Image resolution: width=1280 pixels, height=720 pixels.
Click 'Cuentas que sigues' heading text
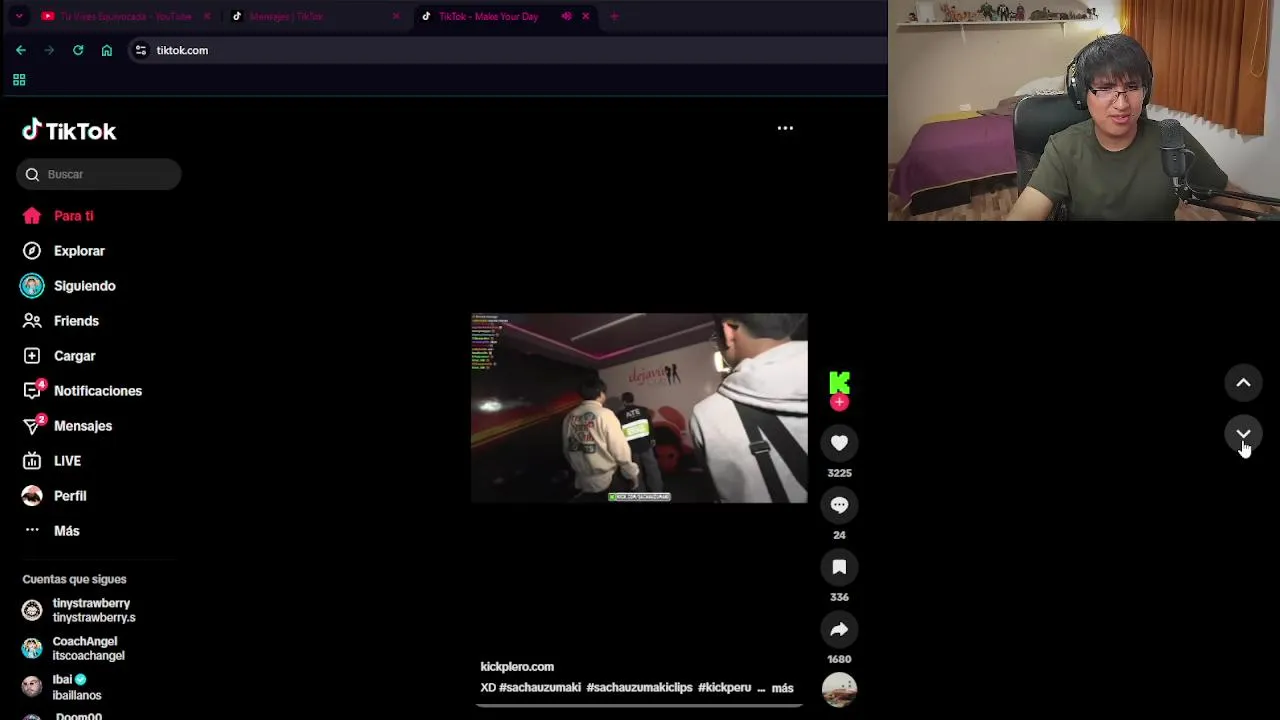[74, 579]
